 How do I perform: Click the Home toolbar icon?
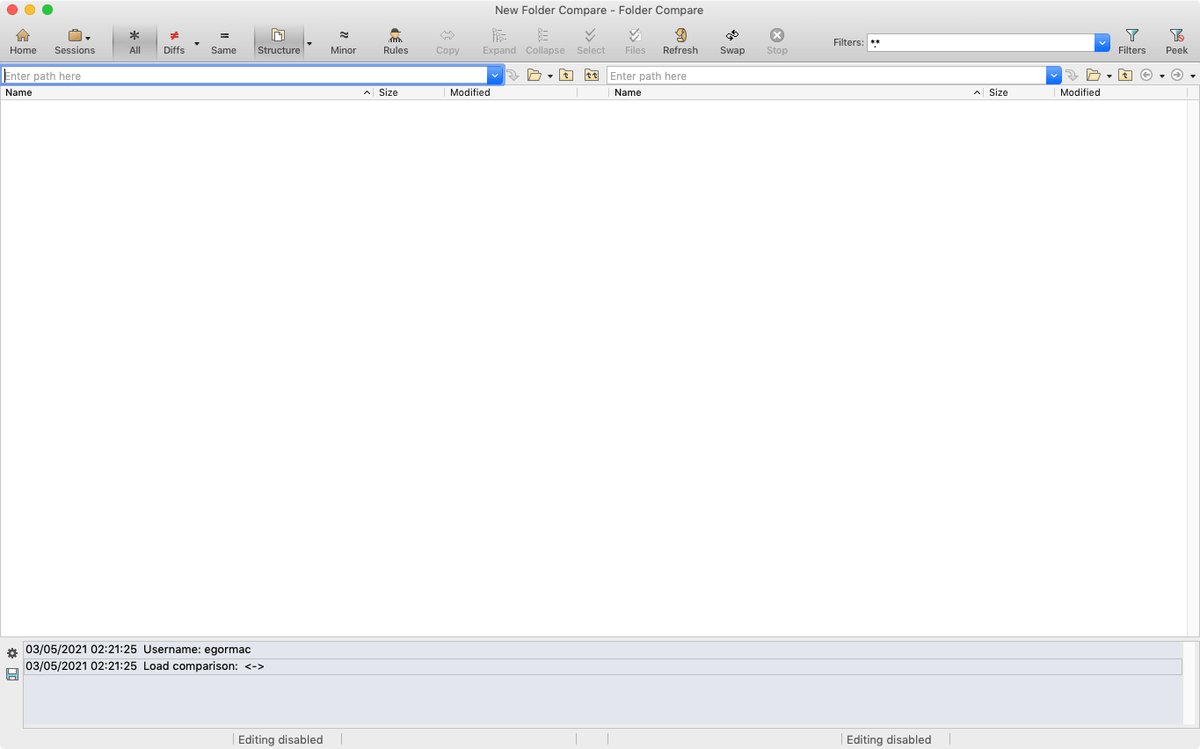pyautogui.click(x=22, y=41)
